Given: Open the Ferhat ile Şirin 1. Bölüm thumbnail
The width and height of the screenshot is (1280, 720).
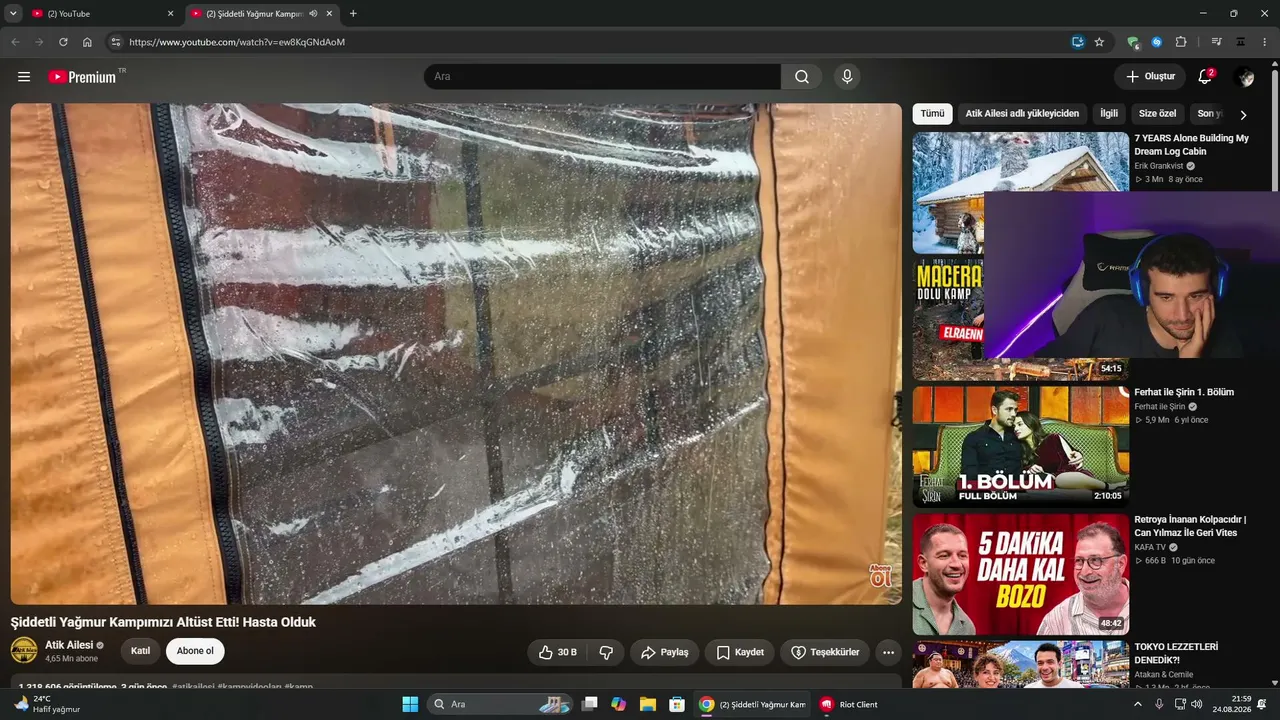Looking at the screenshot, I should [1020, 447].
